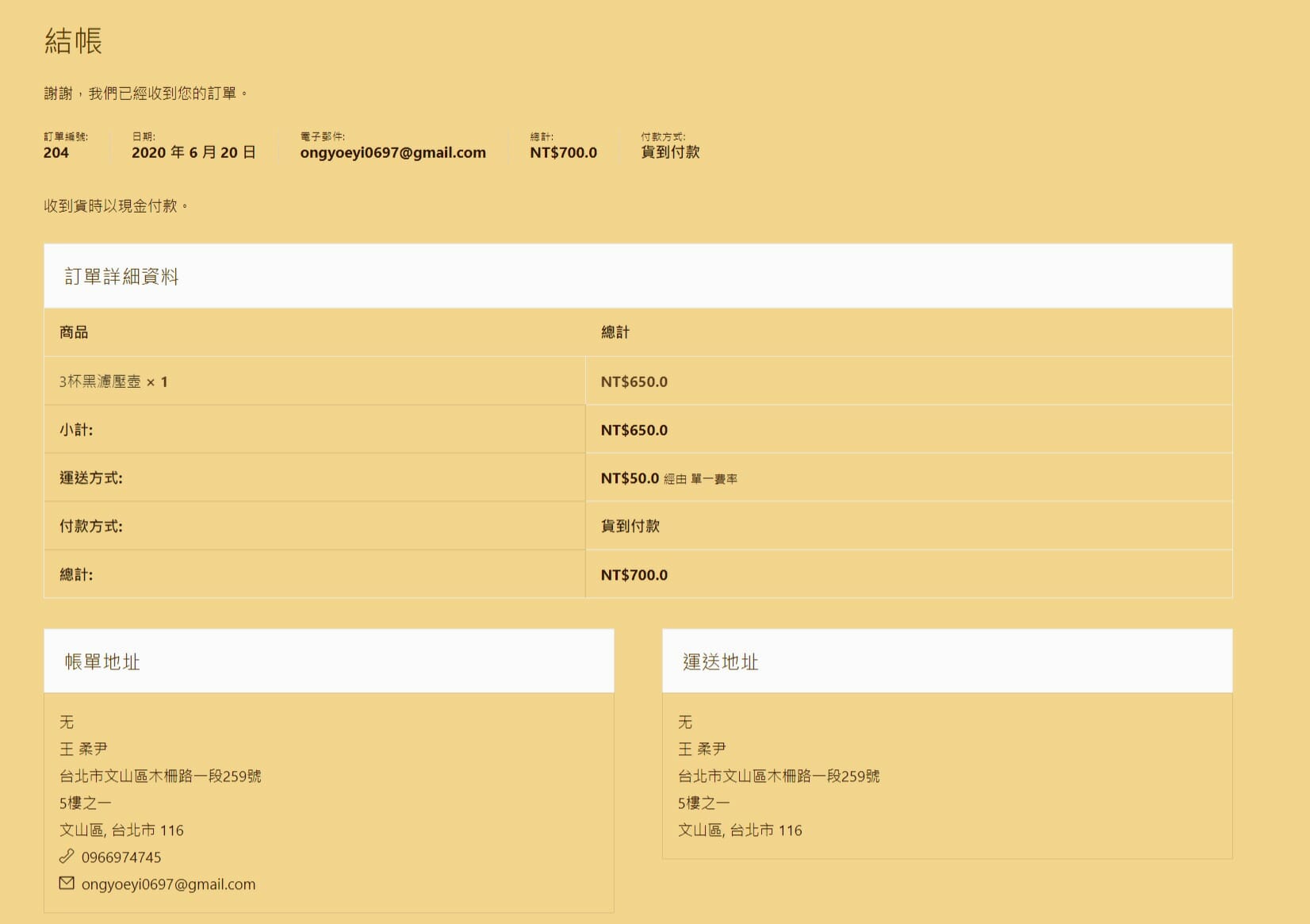Viewport: 1310px width, 924px height.
Task: Click the phone number 0966974745
Action: pos(121,857)
